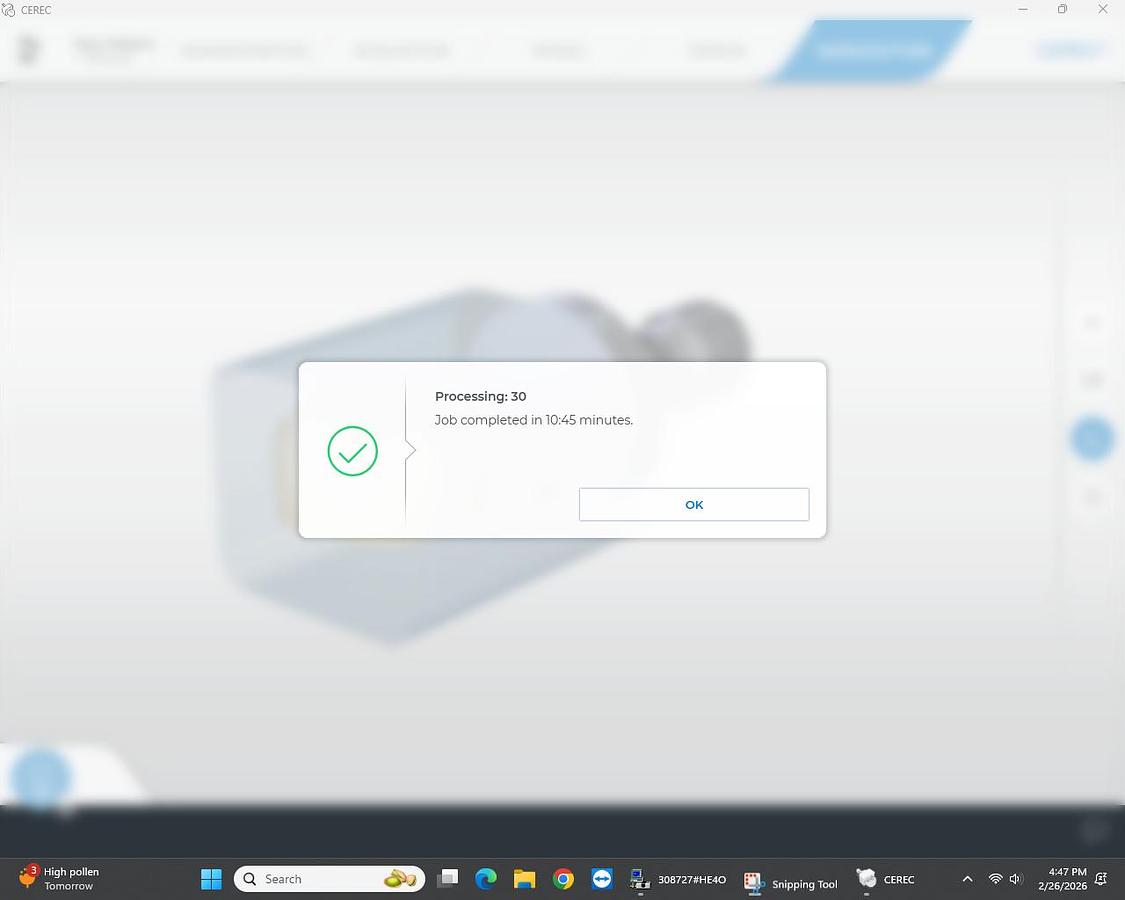Switch to the 308727#HE4O taskbar window
The image size is (1125, 900).
678,880
